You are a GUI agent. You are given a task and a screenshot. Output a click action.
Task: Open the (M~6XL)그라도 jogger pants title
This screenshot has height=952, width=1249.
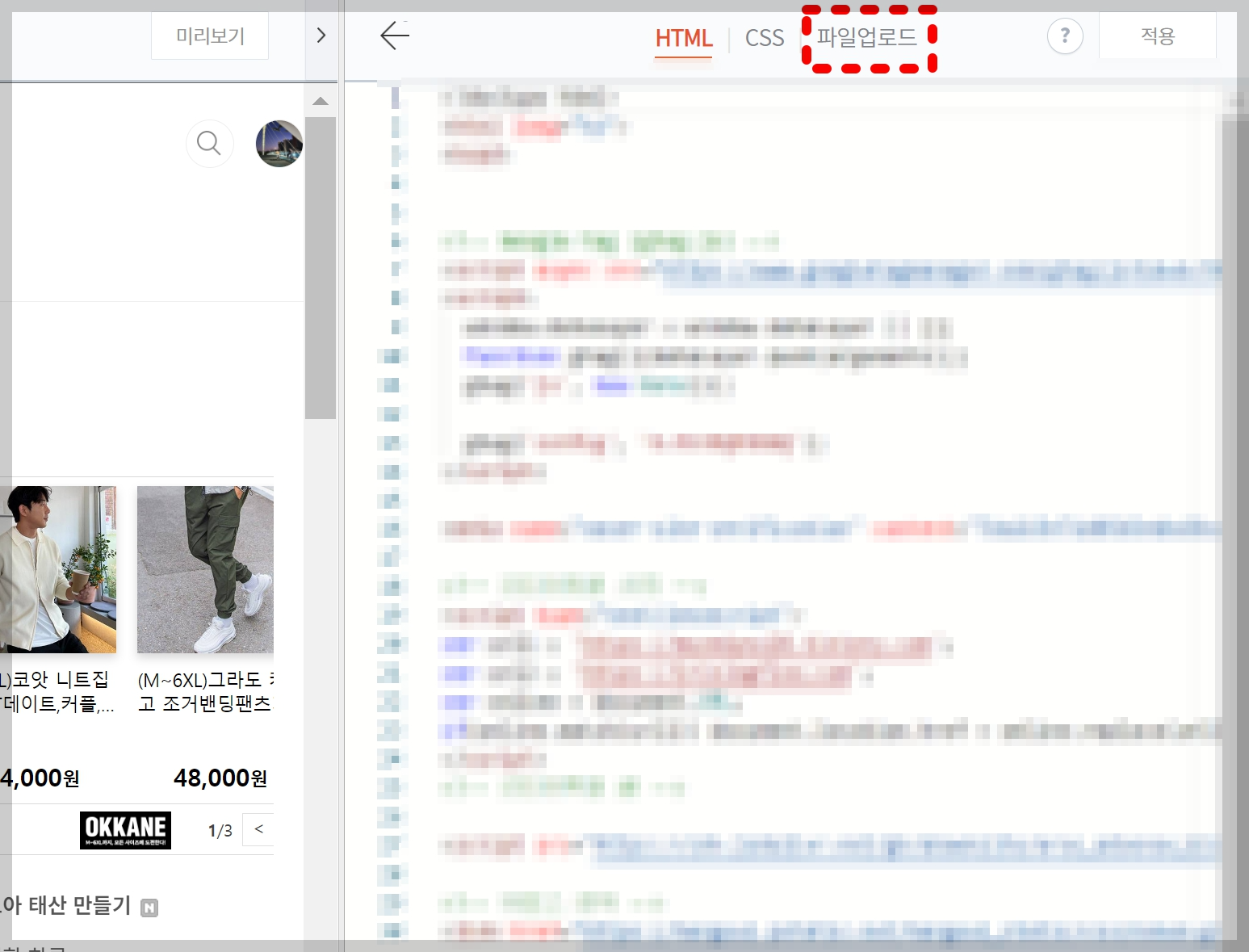(205, 692)
